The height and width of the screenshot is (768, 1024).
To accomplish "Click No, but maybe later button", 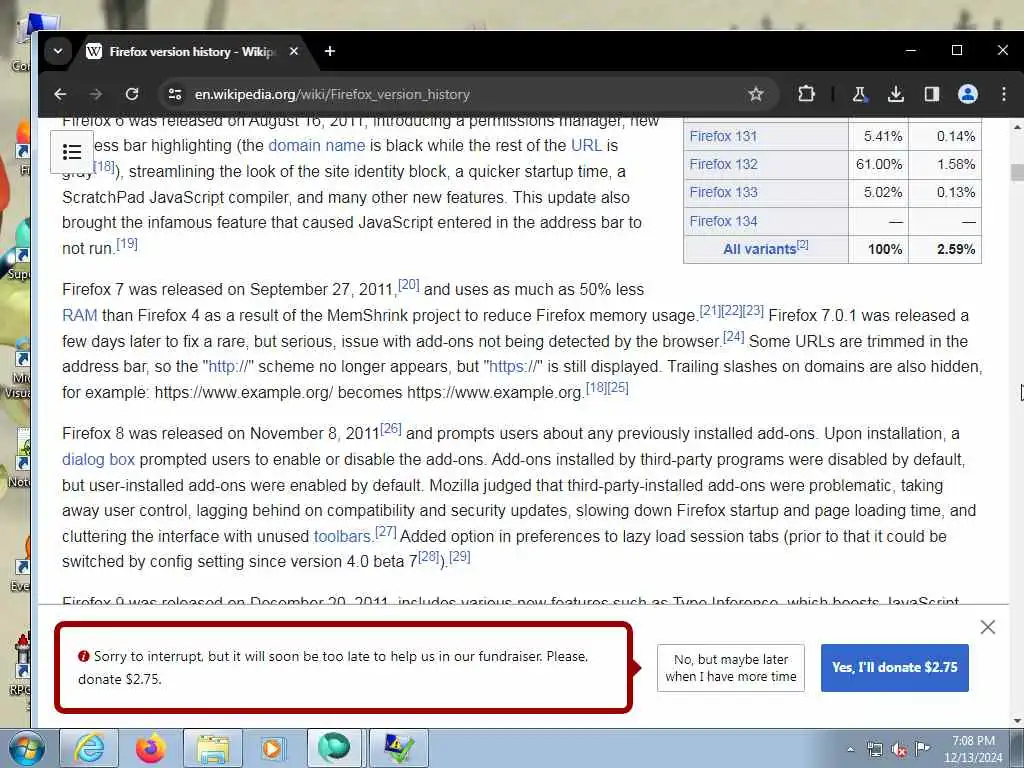I will click(731, 667).
